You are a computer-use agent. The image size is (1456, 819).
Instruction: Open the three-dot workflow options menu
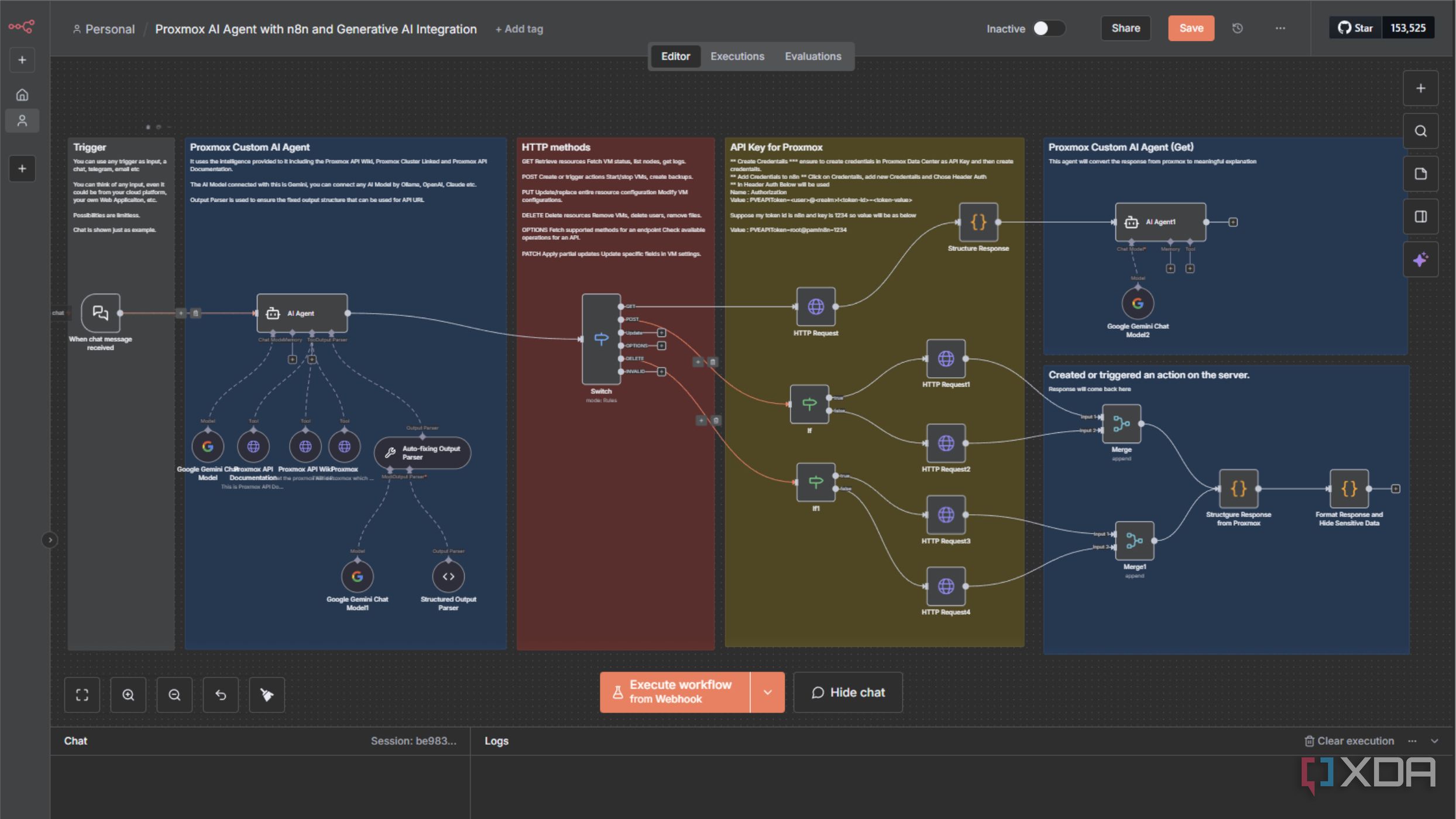(1280, 28)
